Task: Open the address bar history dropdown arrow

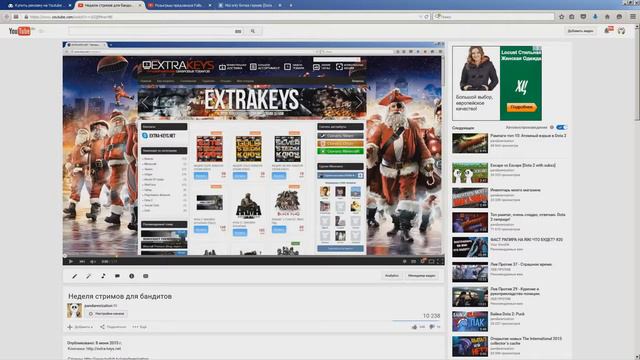Action: (420, 17)
